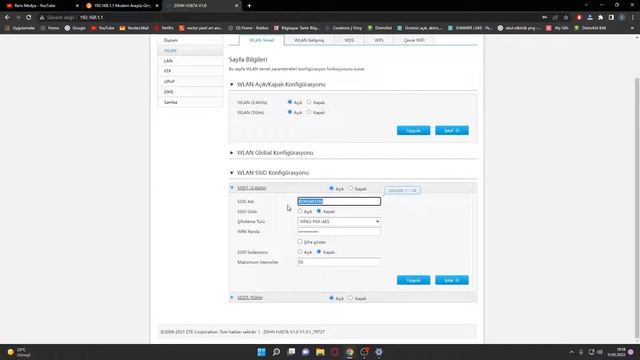The image size is (640, 360).
Task: Show hidden system tray icons
Action: tap(571, 352)
